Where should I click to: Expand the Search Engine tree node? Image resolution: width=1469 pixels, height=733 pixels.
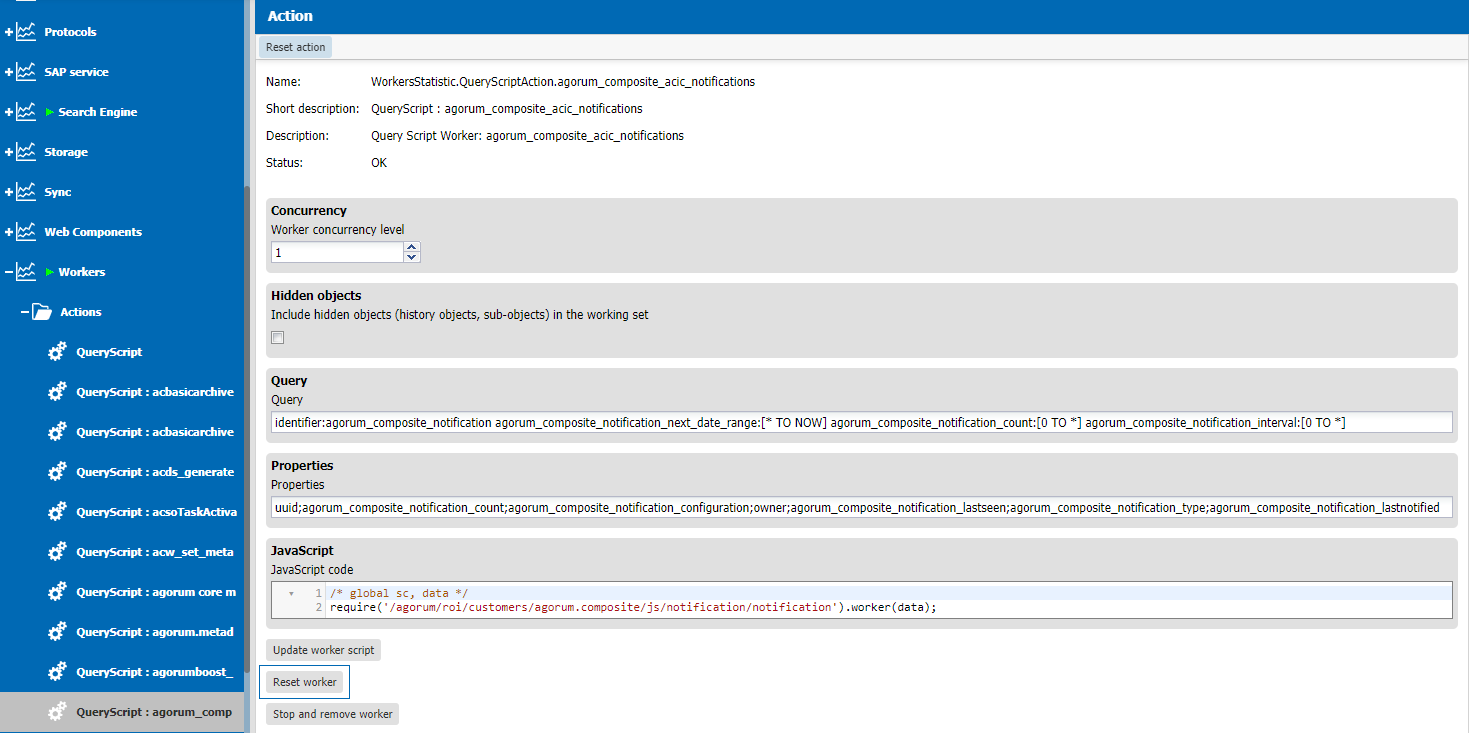(9, 112)
